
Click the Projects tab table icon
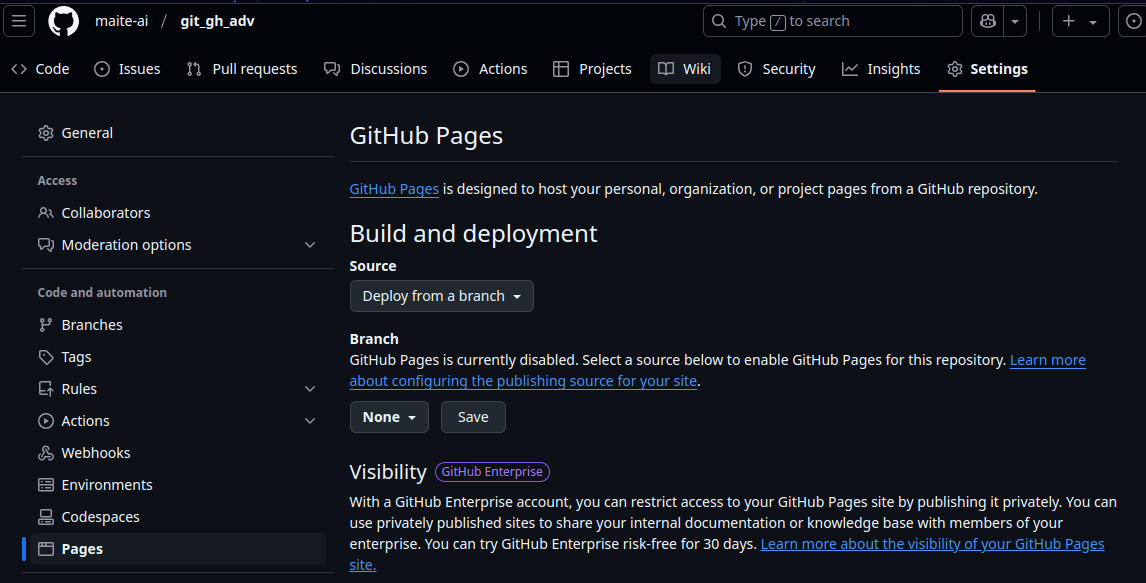click(561, 69)
